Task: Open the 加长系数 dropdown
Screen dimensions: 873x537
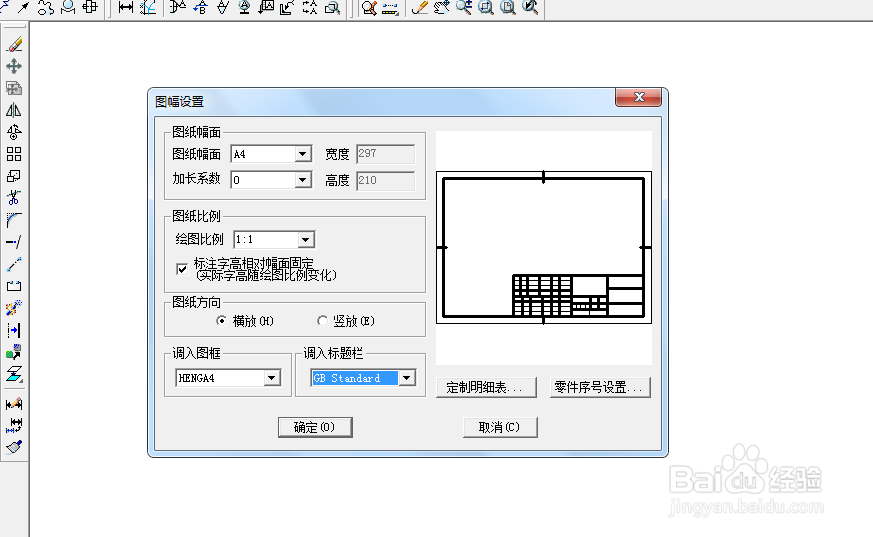Action: 302,180
